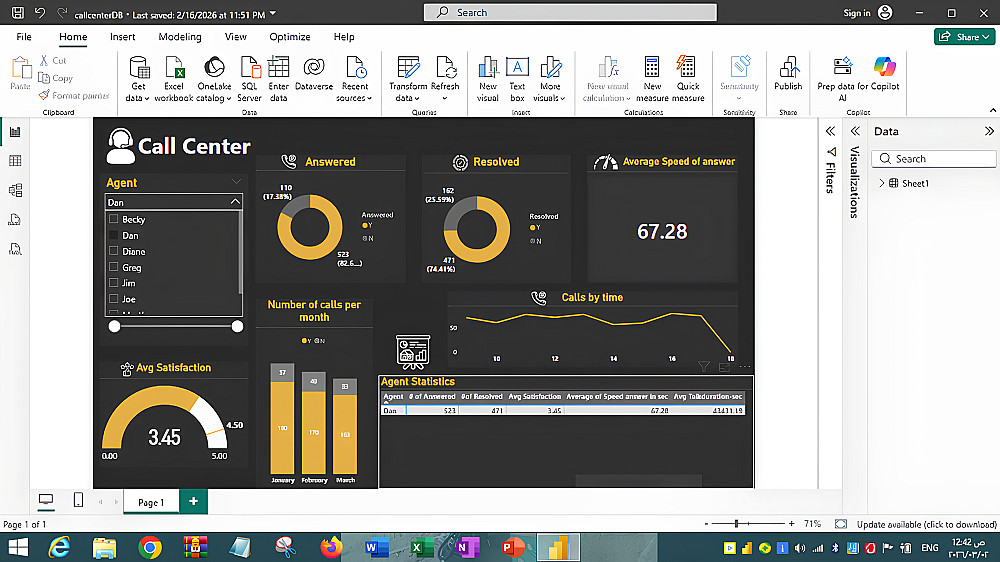The image size is (1000, 562).
Task: Open More options on table visual
Action: (745, 367)
